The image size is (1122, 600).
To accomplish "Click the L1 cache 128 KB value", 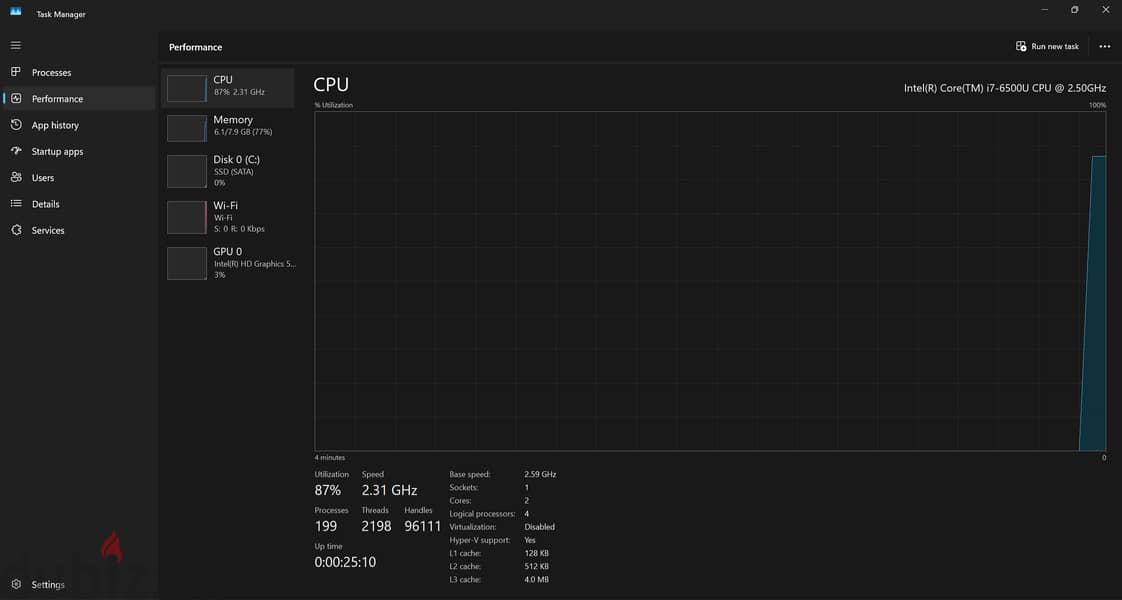I will click(537, 553).
